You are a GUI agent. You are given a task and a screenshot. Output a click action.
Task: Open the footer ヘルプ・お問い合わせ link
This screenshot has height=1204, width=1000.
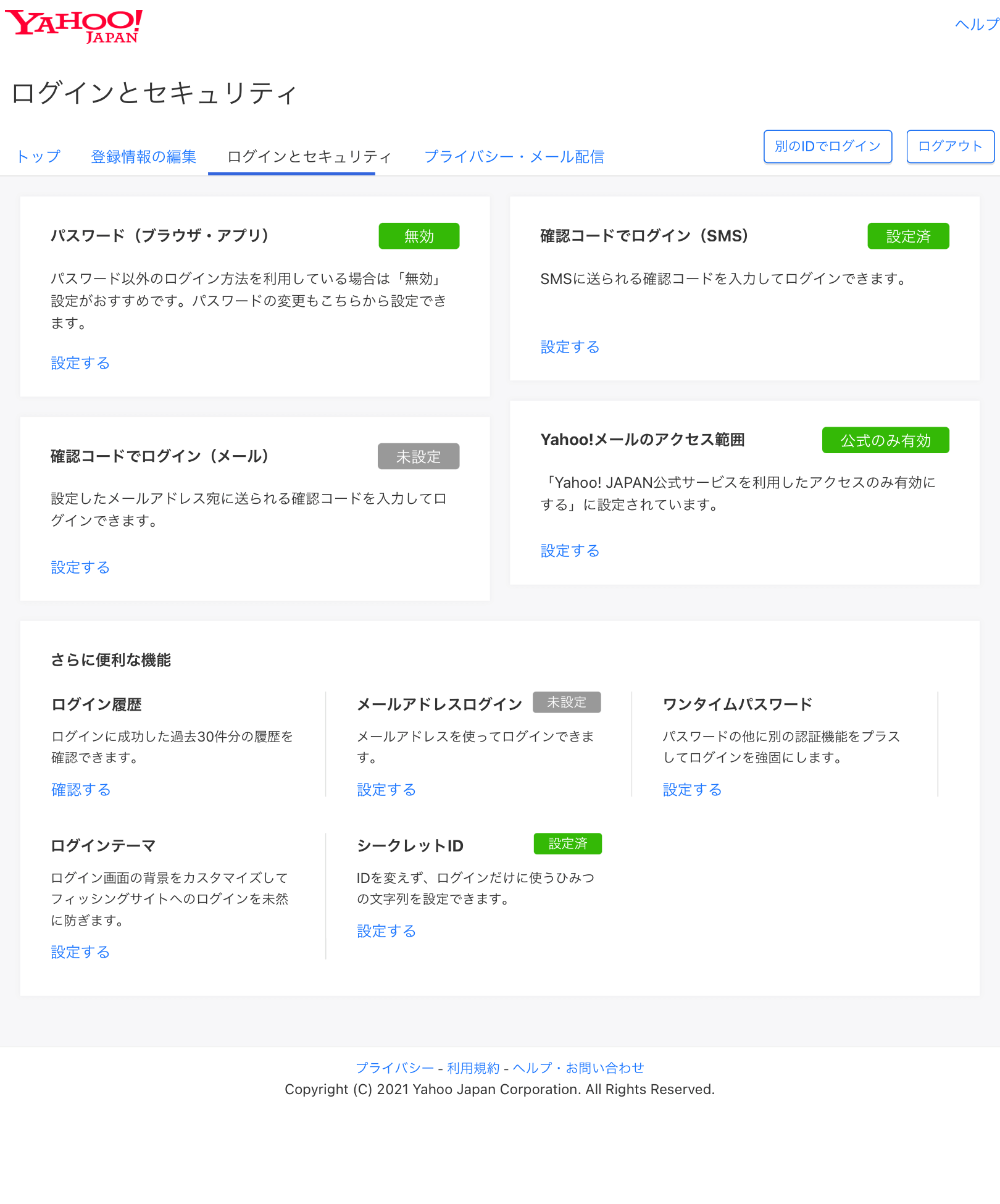578,1068
